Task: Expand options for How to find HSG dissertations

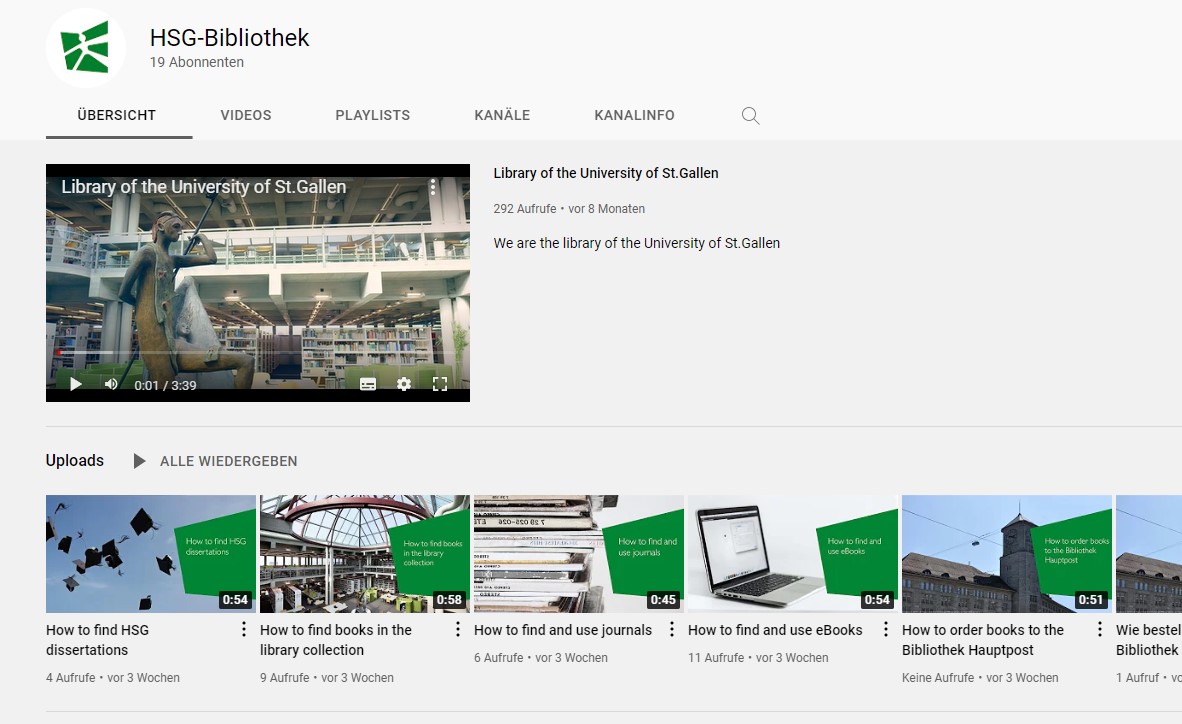Action: (244, 630)
